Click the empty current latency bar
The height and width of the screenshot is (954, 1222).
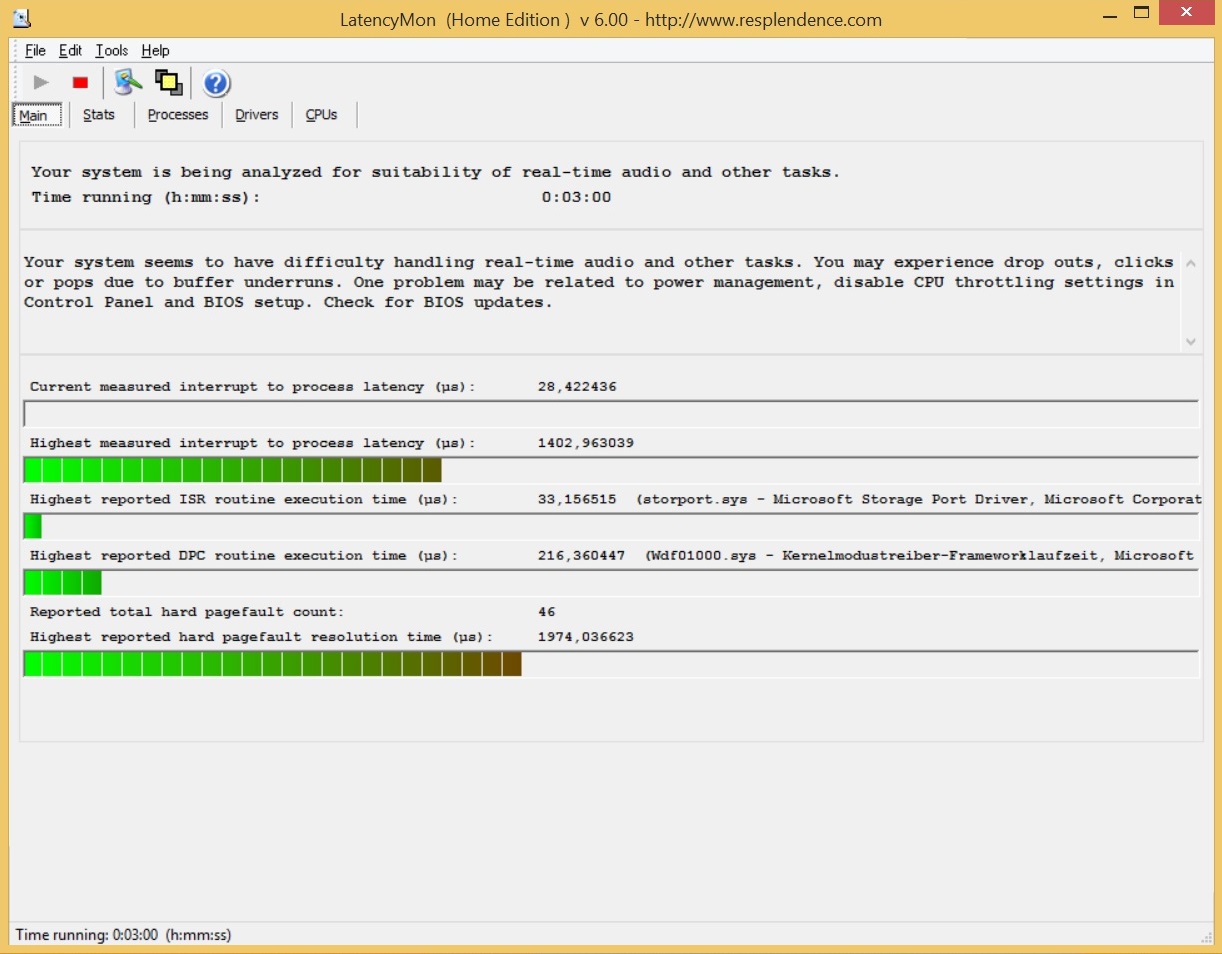pyautogui.click(x=611, y=414)
